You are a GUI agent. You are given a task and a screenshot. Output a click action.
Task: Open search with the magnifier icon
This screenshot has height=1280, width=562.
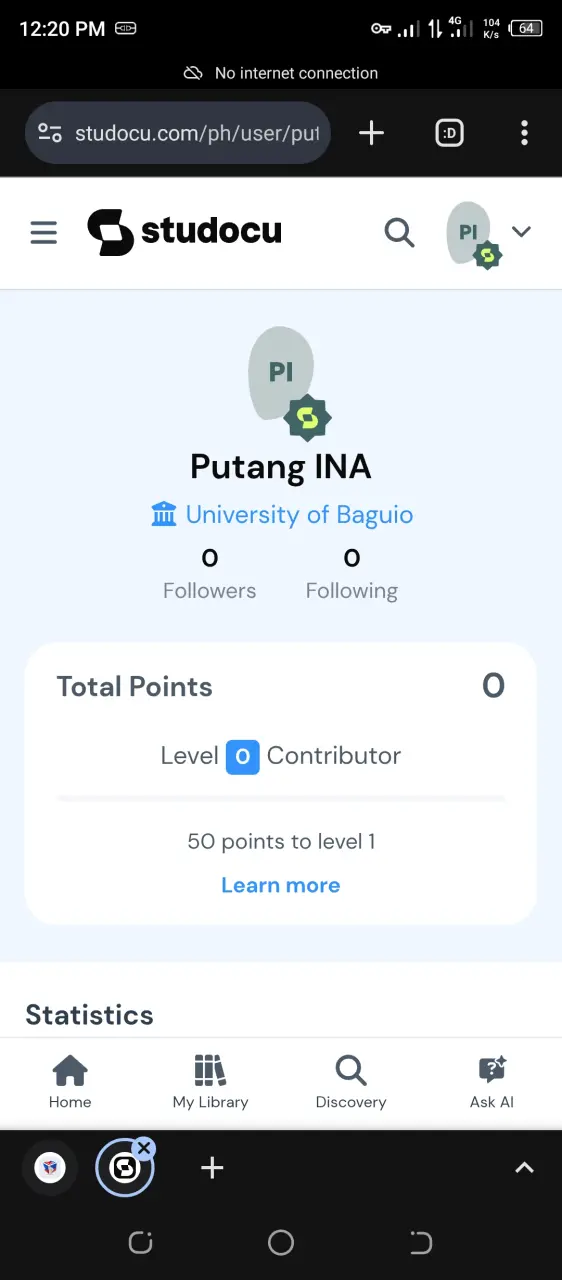click(x=399, y=232)
